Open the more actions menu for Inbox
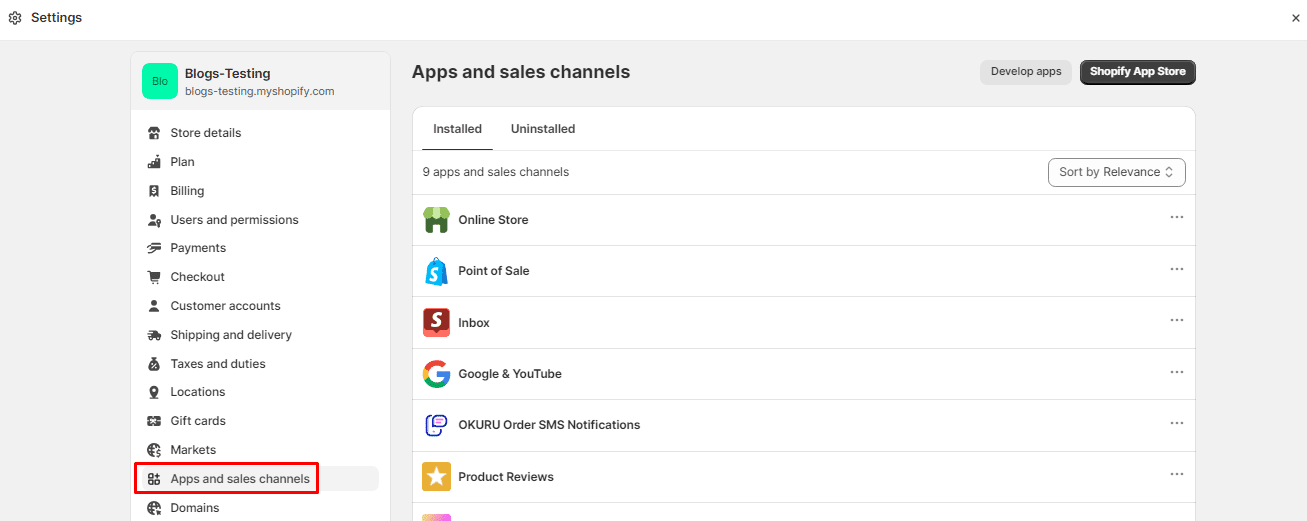 point(1176,320)
